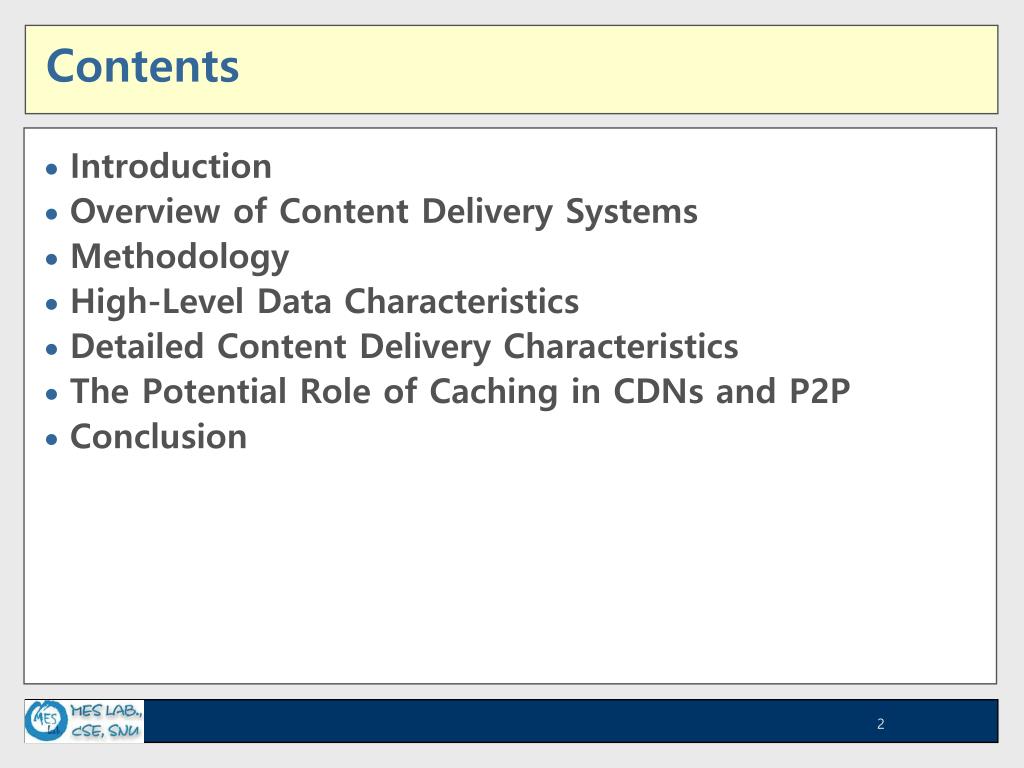1024x768 pixels.
Task: Click the bullet dot before Introduction
Action: pyautogui.click(x=52, y=169)
